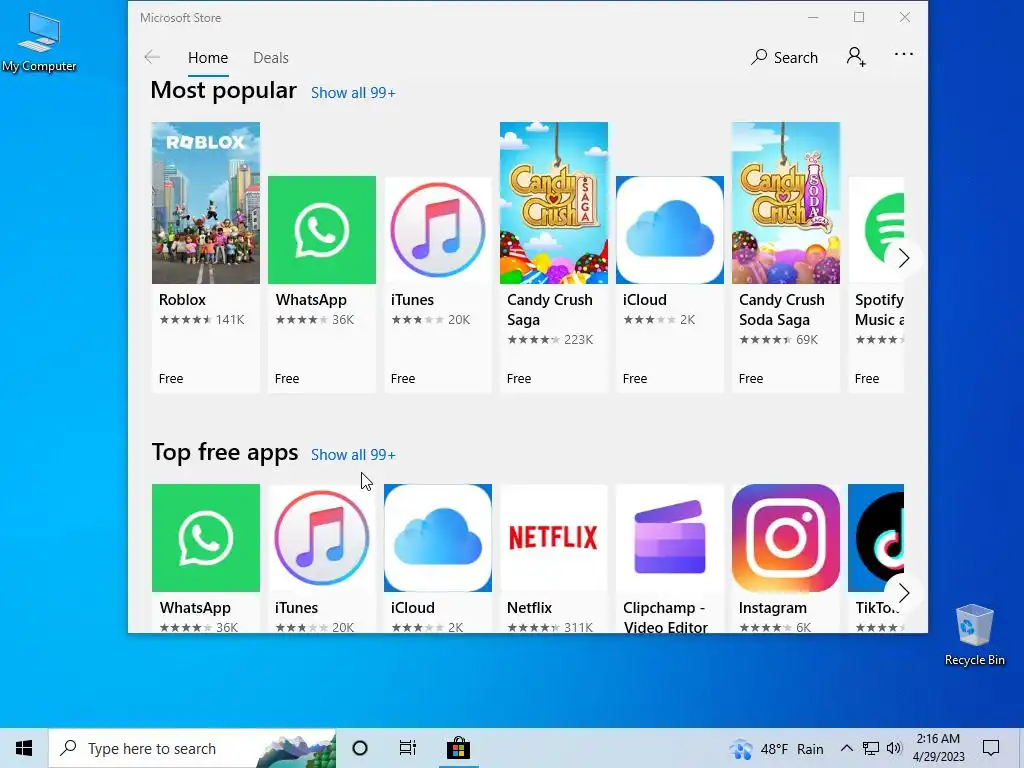This screenshot has width=1024, height=768.
Task: Click the Netflix title text
Action: (530, 607)
